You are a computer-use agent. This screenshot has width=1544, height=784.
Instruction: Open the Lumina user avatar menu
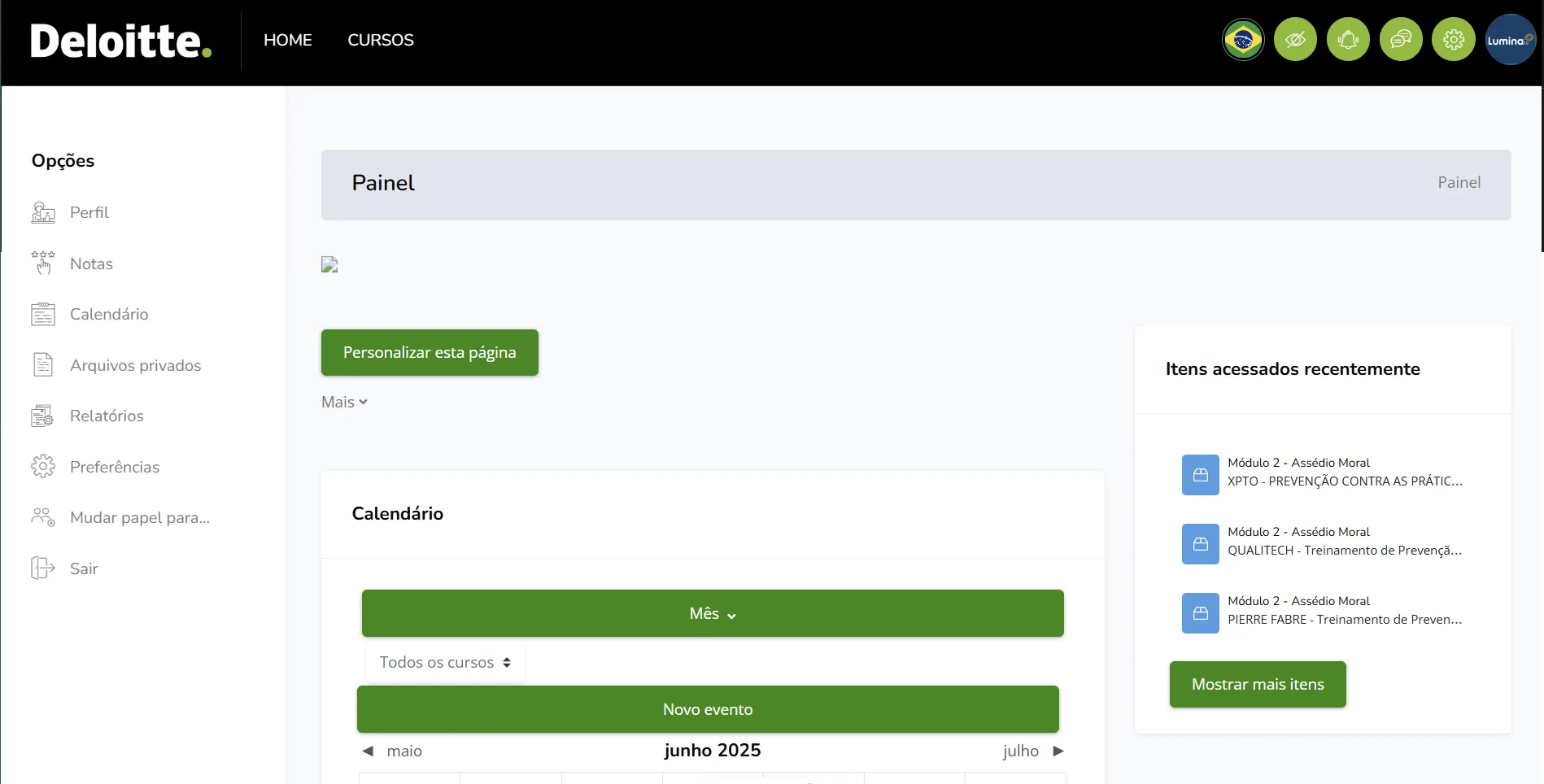1510,39
